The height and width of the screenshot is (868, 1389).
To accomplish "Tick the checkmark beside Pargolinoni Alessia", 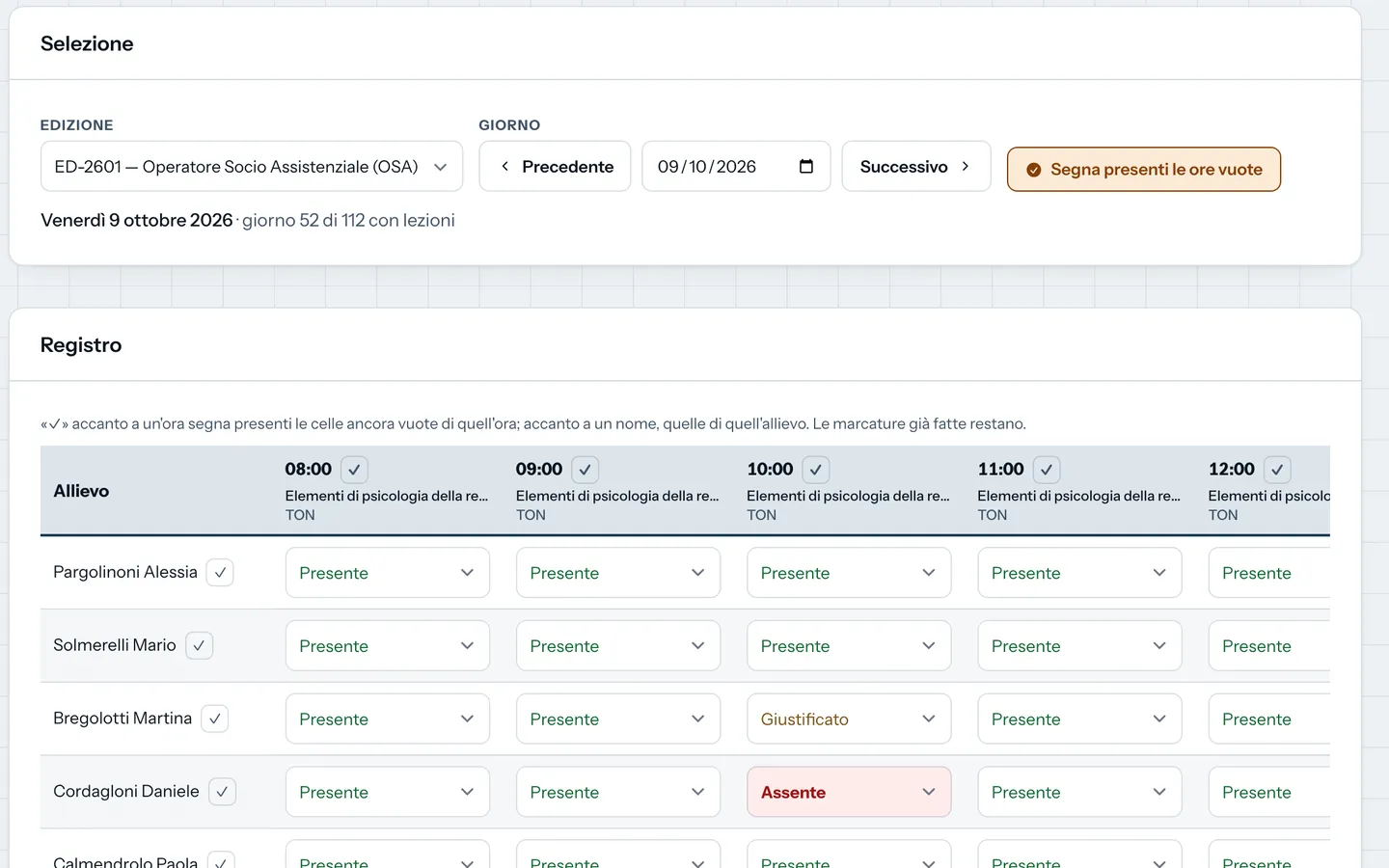I will [220, 573].
